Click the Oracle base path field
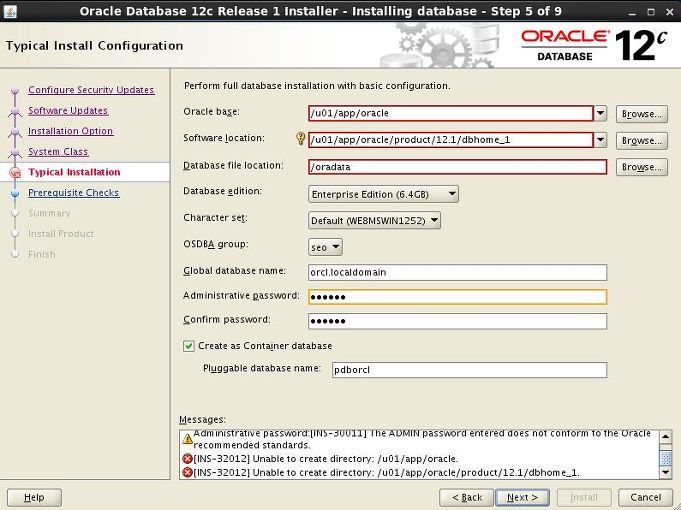Image resolution: width=681 pixels, height=510 pixels. pos(451,113)
